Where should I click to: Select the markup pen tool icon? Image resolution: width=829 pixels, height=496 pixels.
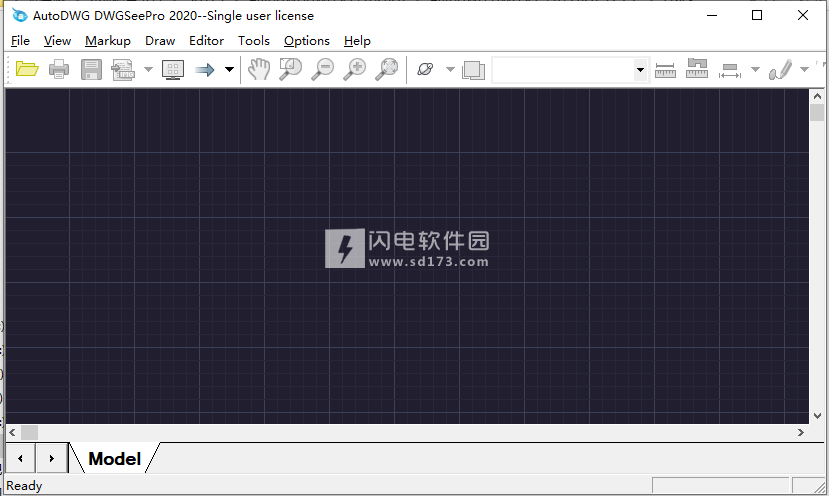(780, 70)
